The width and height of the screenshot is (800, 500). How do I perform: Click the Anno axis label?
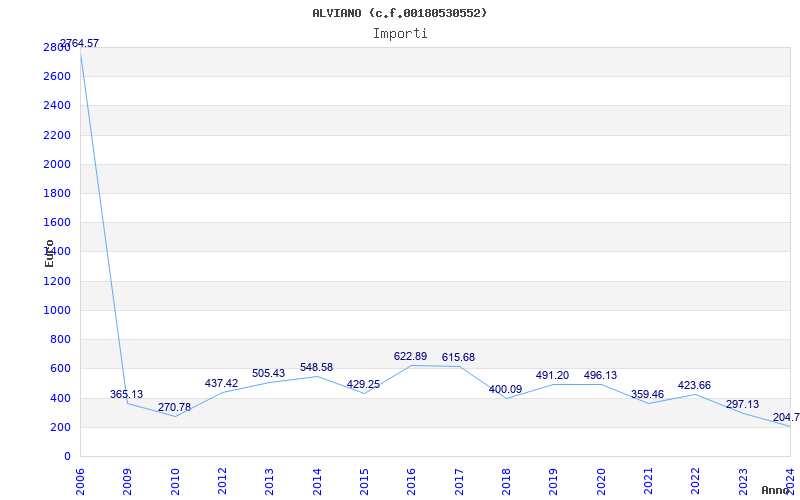(776, 490)
